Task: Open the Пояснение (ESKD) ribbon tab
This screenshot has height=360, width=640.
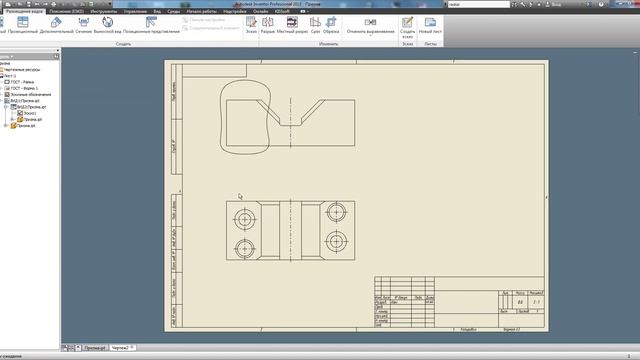Action: coord(66,11)
